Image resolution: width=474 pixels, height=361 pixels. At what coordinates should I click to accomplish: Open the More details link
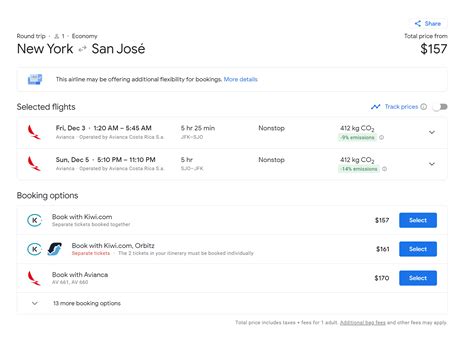click(240, 79)
